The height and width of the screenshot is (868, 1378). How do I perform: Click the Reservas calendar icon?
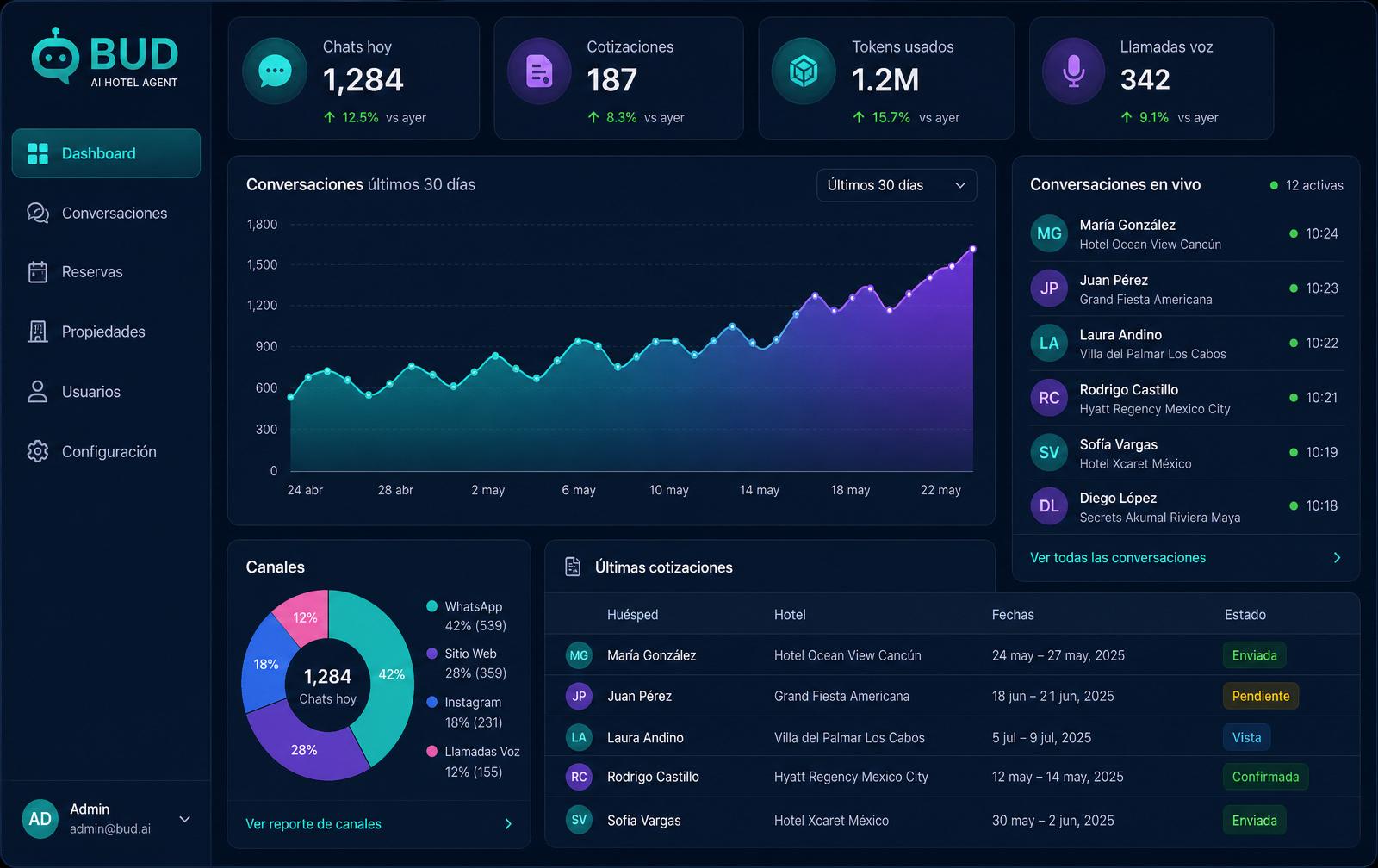[38, 272]
